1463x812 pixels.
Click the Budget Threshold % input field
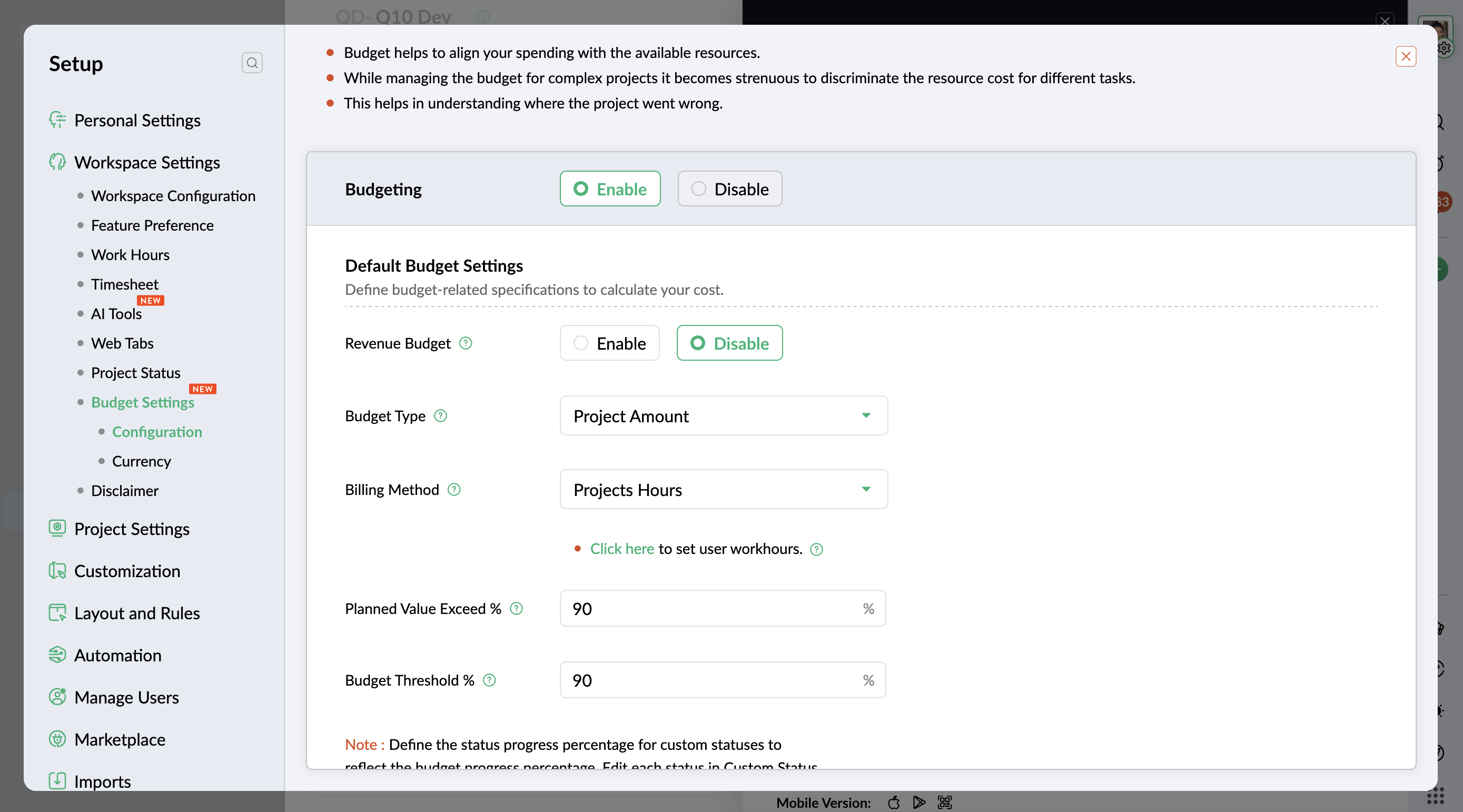pyautogui.click(x=723, y=680)
